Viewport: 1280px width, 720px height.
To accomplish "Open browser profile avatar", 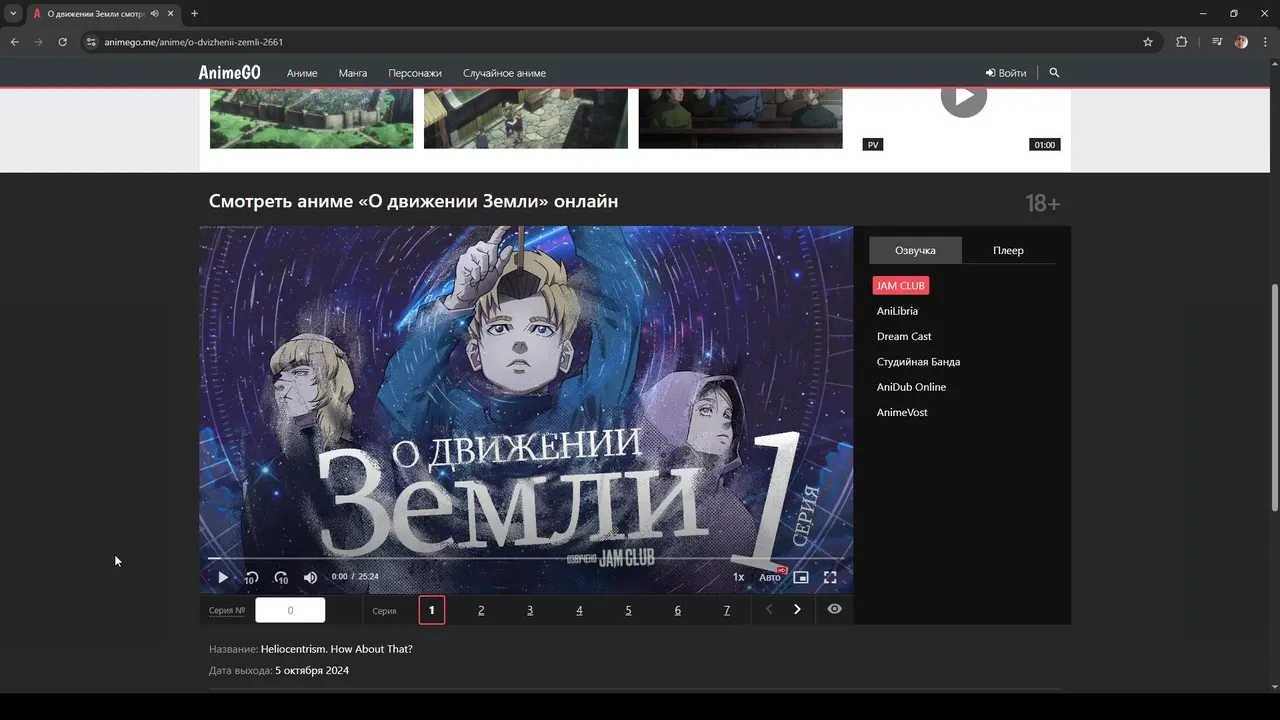I will coord(1241,42).
